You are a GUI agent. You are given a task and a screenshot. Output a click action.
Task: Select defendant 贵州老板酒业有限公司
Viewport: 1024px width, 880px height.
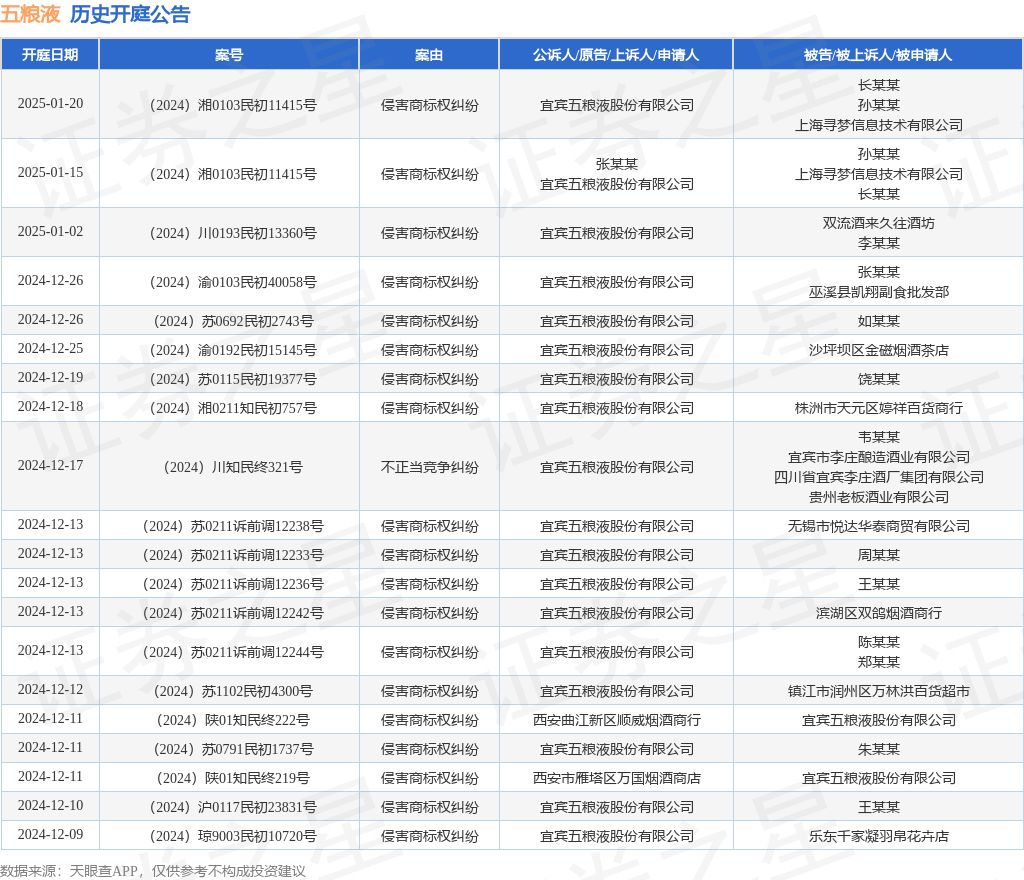878,497
